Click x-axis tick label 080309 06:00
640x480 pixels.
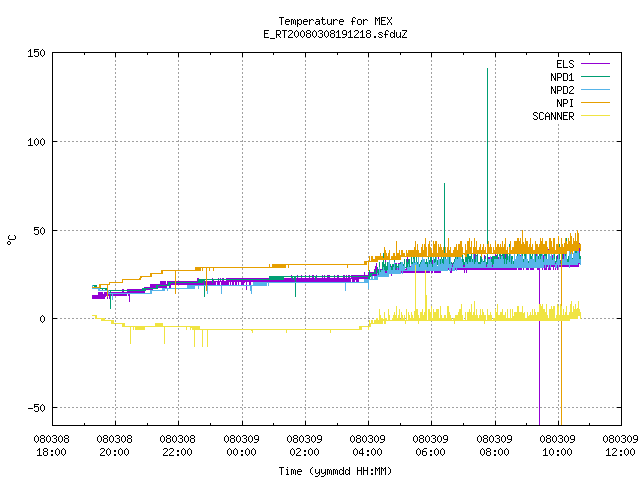pos(431,446)
